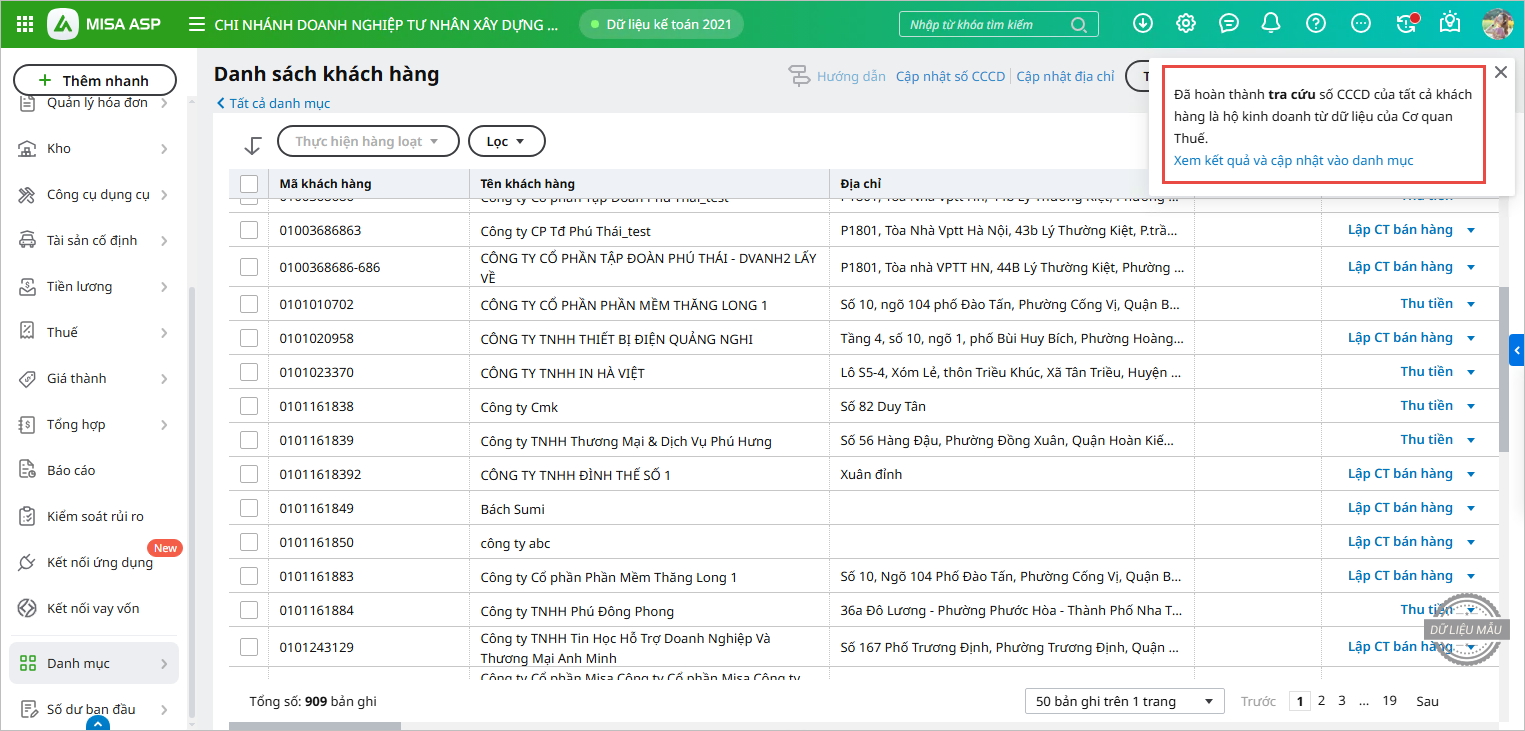The image size is (1525, 731).
Task: Expand action arrow for row 01003686863
Action: pos(1471,230)
